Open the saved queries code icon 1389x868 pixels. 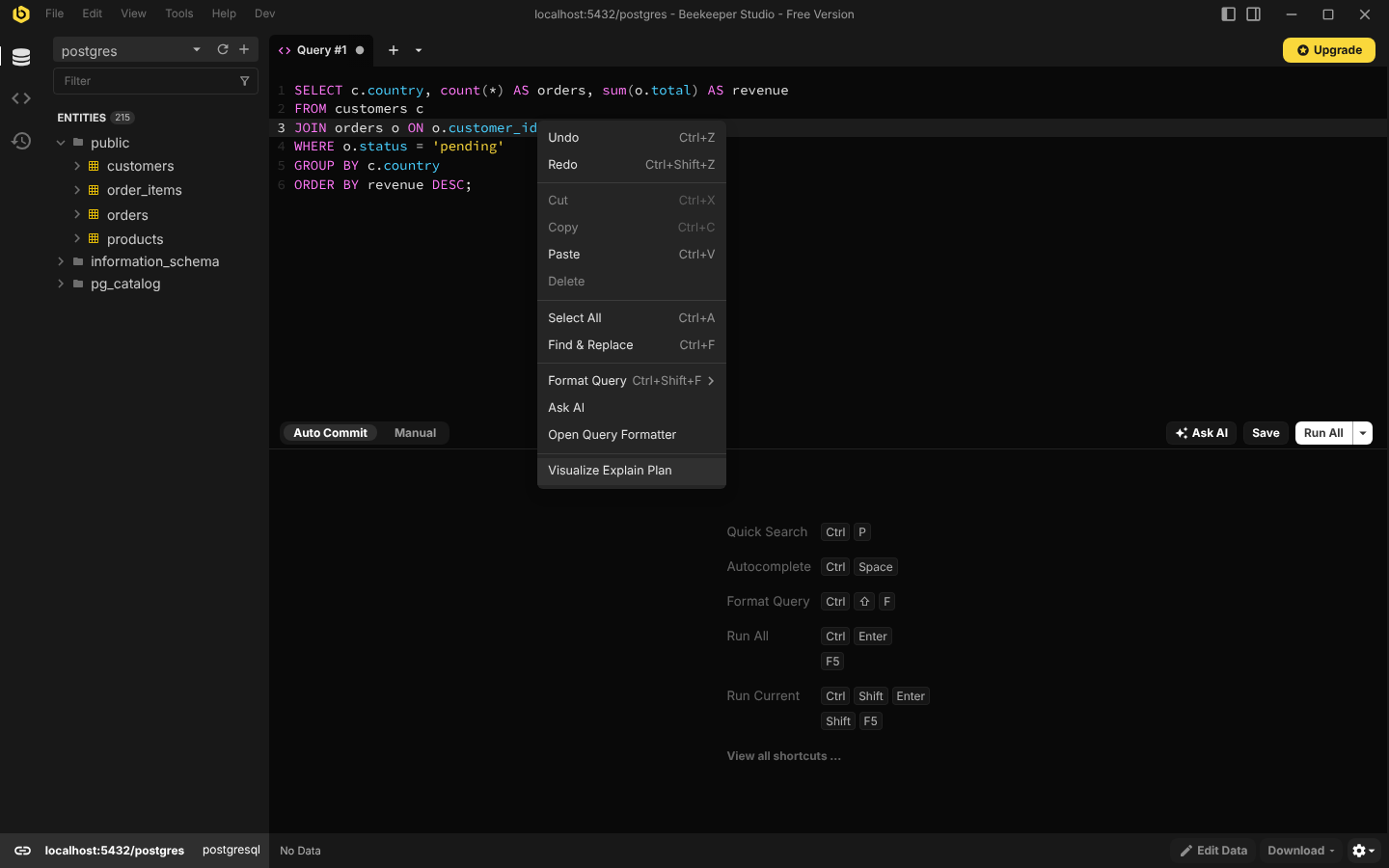point(21,98)
